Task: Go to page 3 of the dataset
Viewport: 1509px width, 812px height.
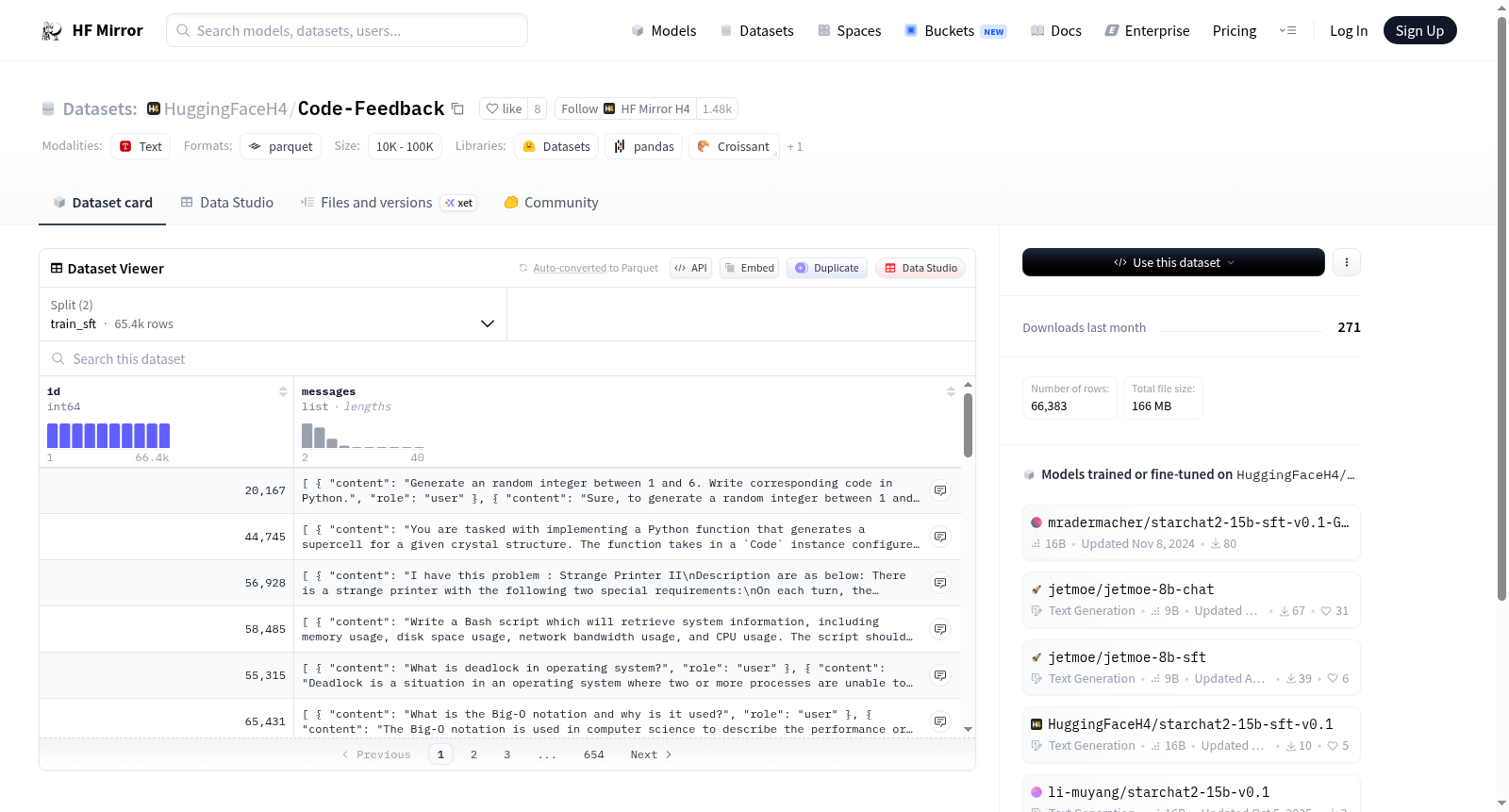Action: [507, 754]
